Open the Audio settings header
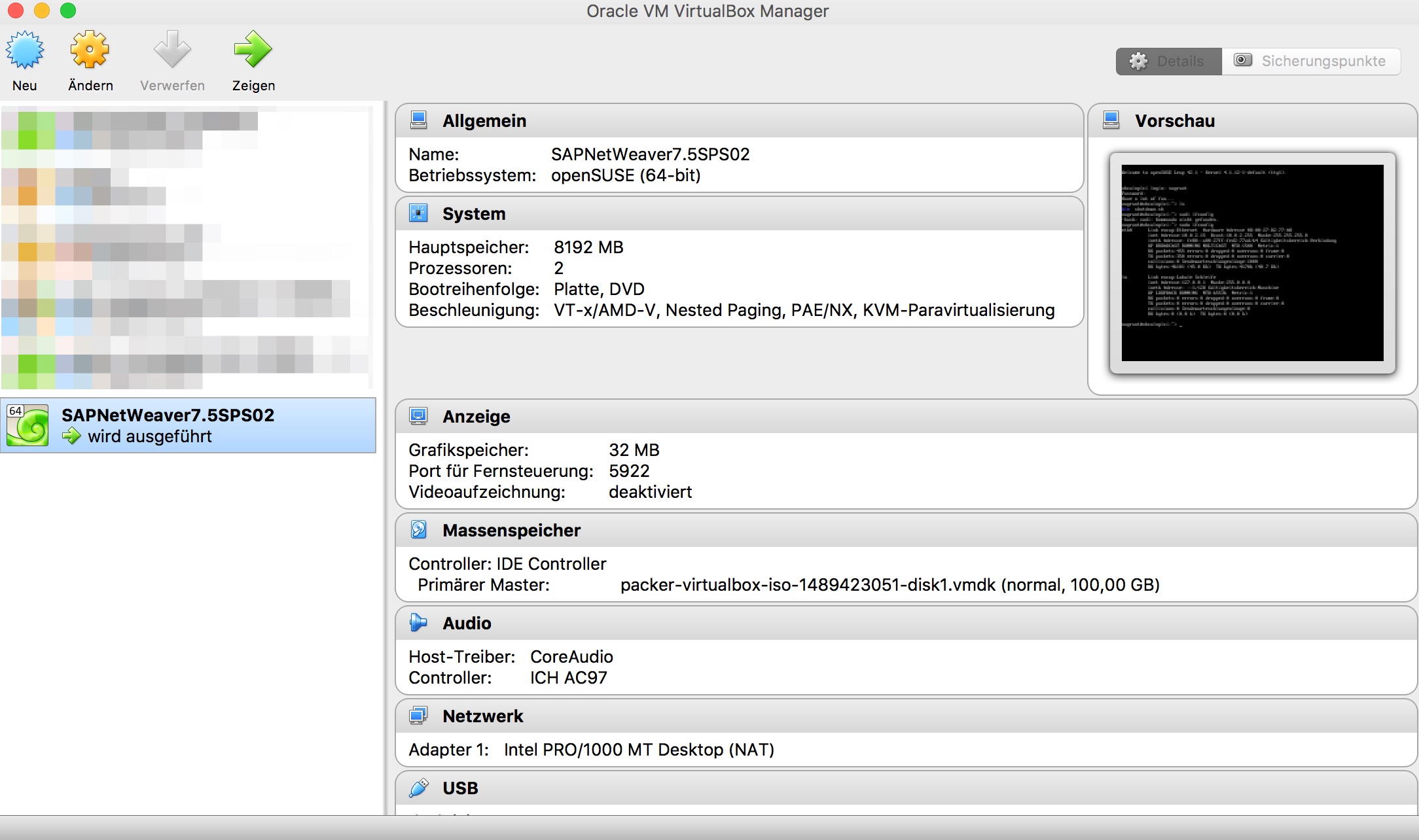 click(907, 623)
